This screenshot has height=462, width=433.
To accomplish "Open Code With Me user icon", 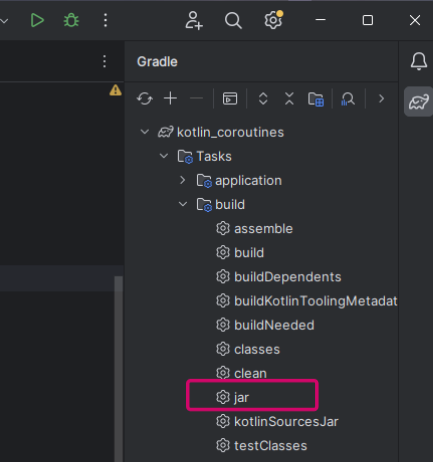I will (x=194, y=20).
